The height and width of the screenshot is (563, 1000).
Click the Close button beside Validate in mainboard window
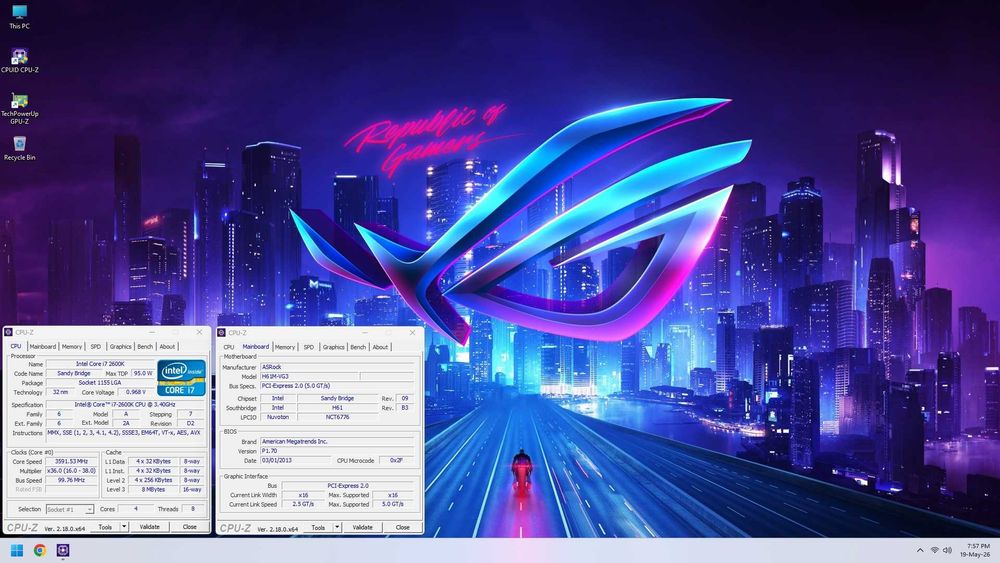402,527
